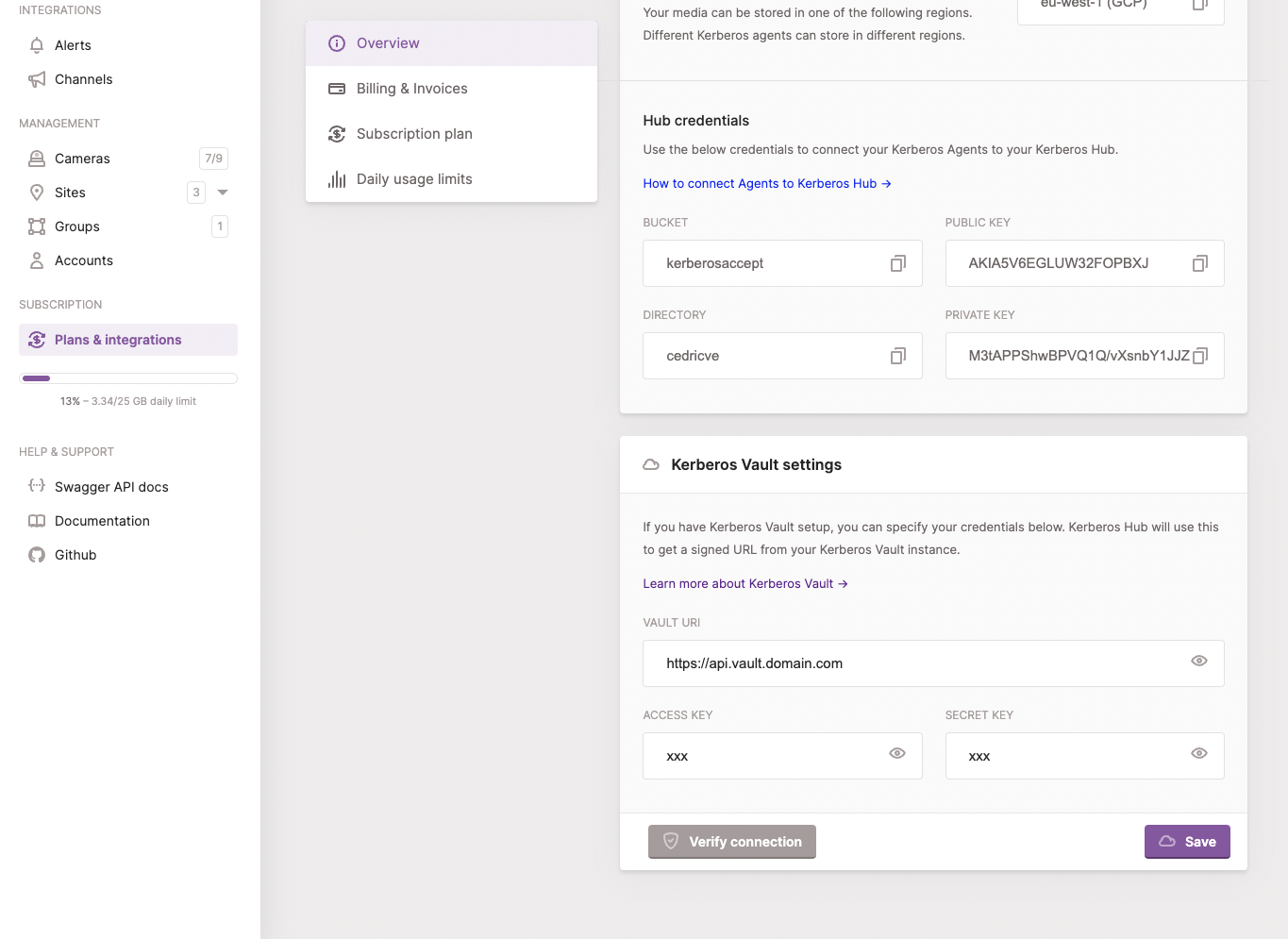Reveal the Vault URI value
Image resolution: width=1288 pixels, height=939 pixels.
coord(1199,661)
